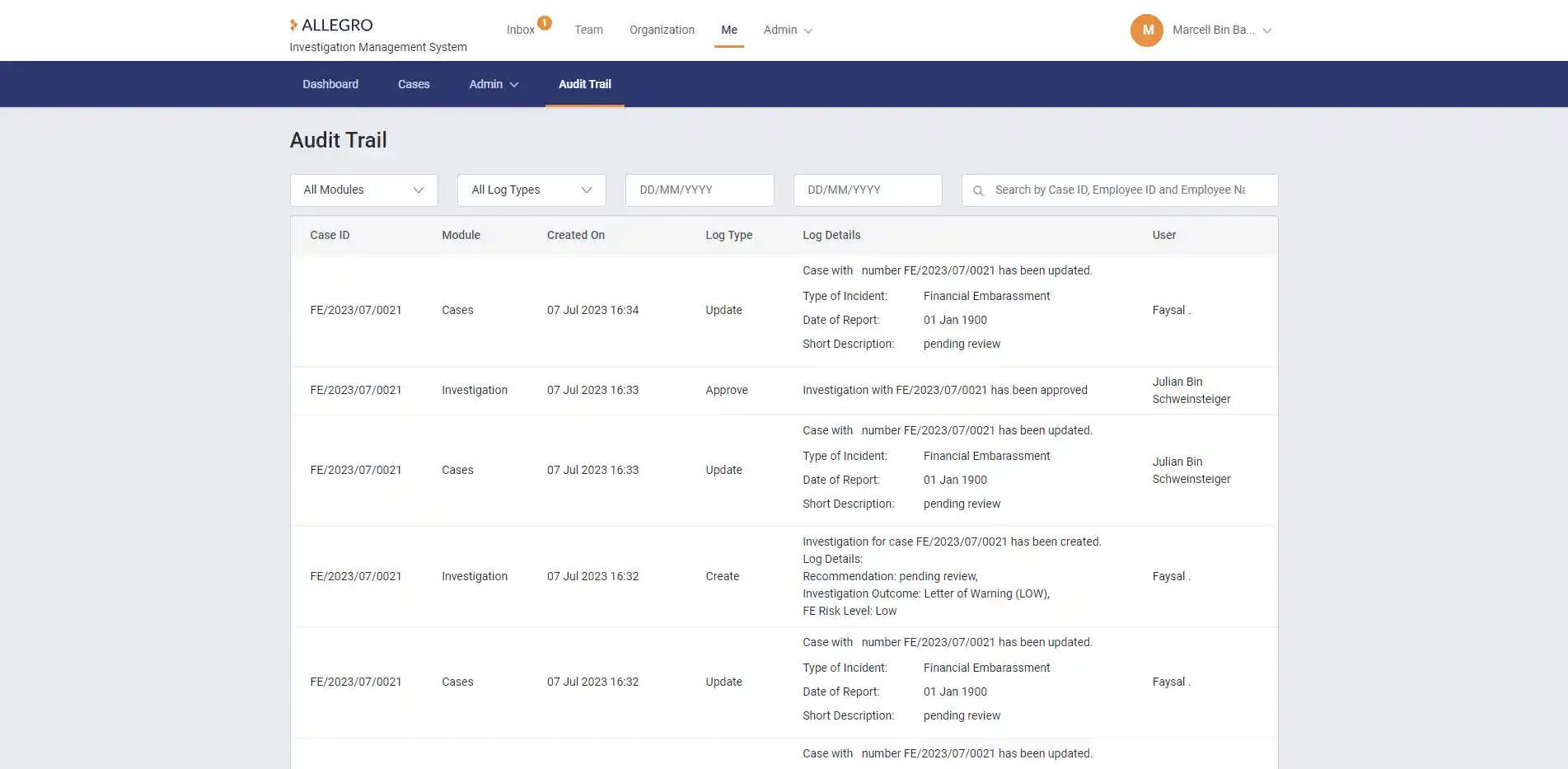Select the Audit Trail tab
1568x769 pixels.
(x=585, y=84)
